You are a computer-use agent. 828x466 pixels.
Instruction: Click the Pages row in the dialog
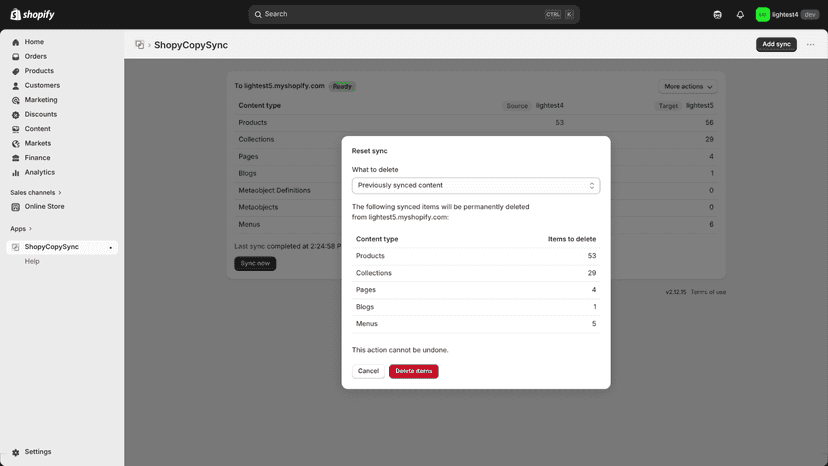476,290
